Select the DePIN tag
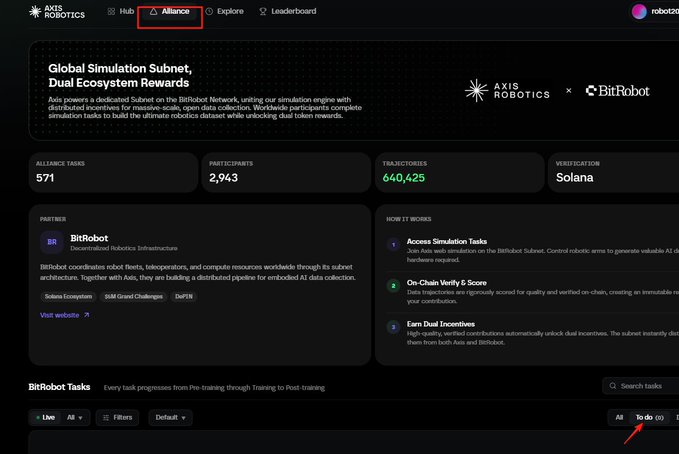679x454 pixels. click(184, 296)
